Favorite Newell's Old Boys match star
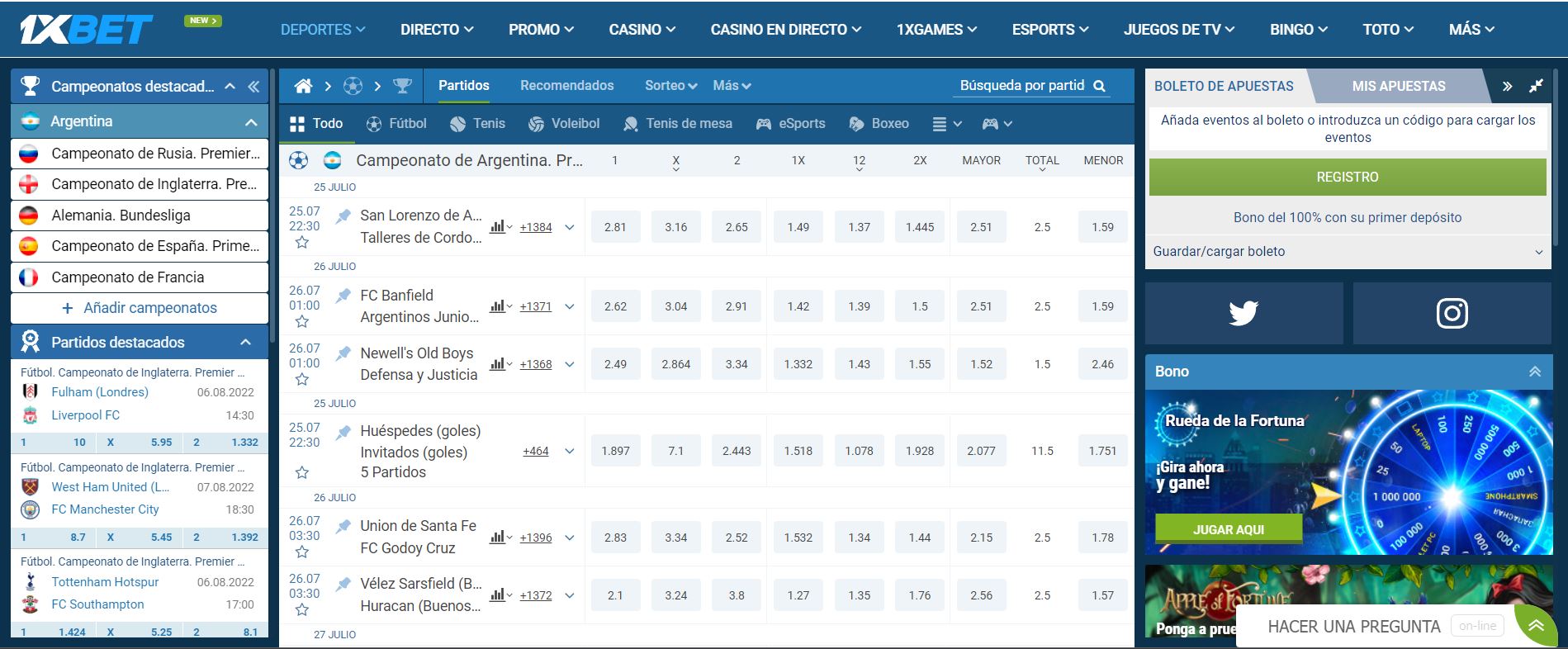 [302, 379]
